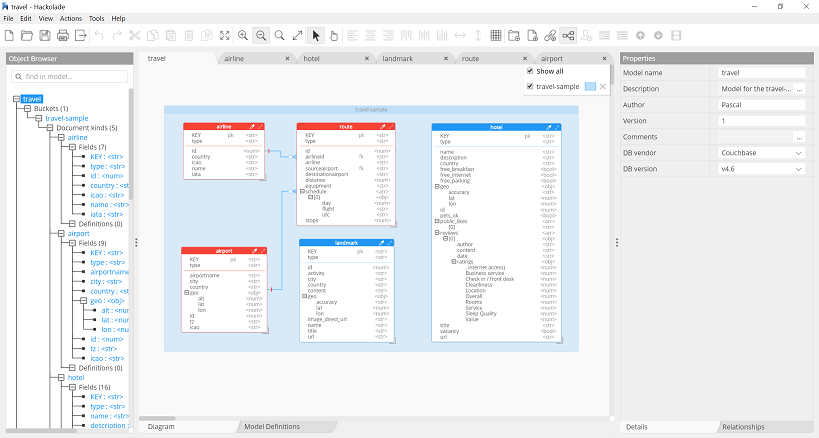Click the fit-to-screen icon
The image size is (819, 438).
point(225,36)
